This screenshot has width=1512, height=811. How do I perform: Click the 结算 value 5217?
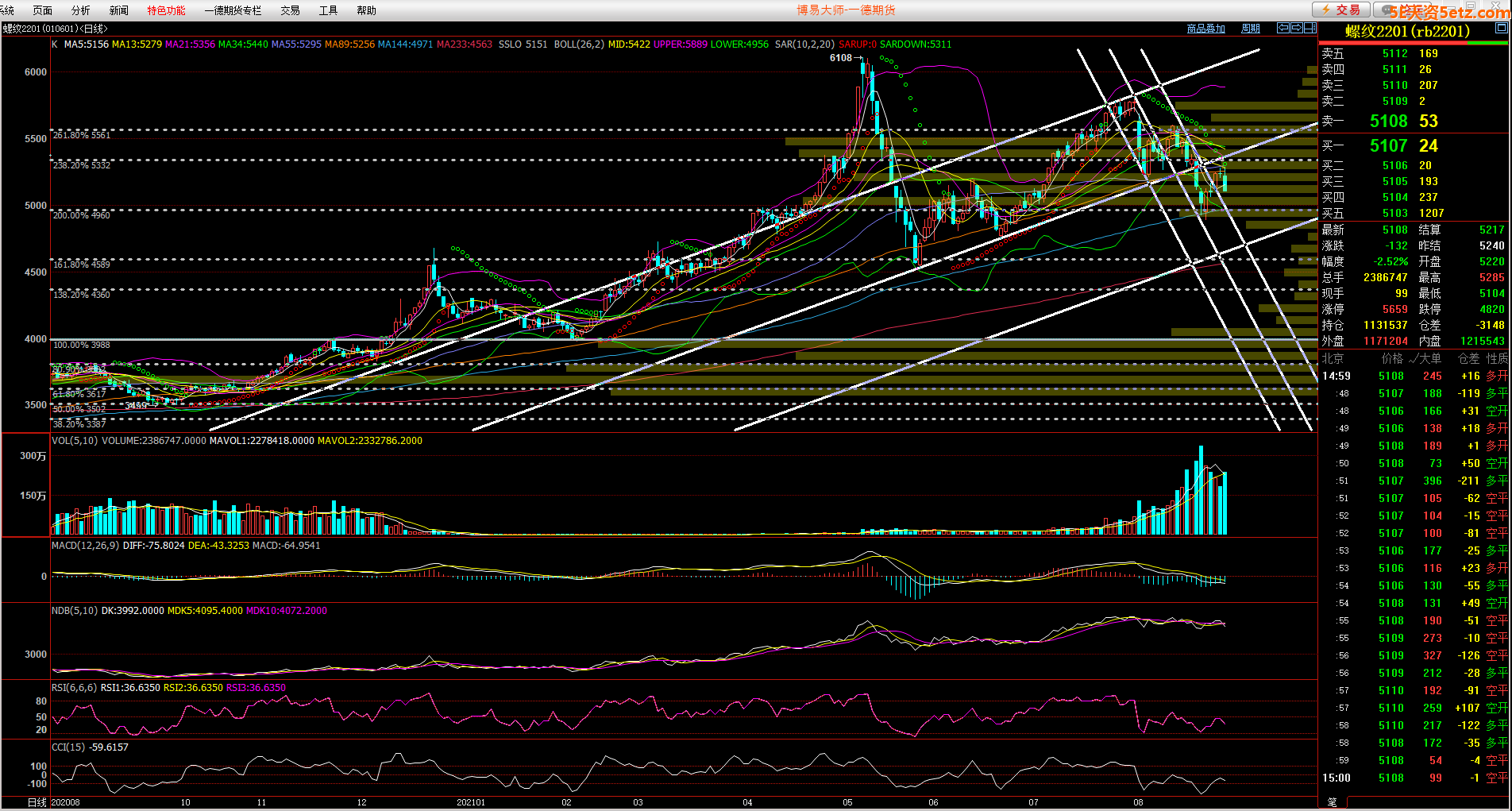[1491, 230]
